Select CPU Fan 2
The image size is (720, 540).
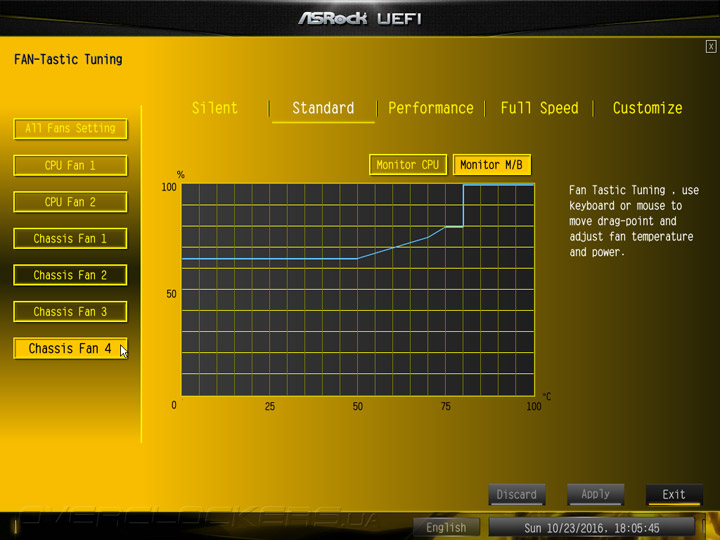tap(70, 202)
